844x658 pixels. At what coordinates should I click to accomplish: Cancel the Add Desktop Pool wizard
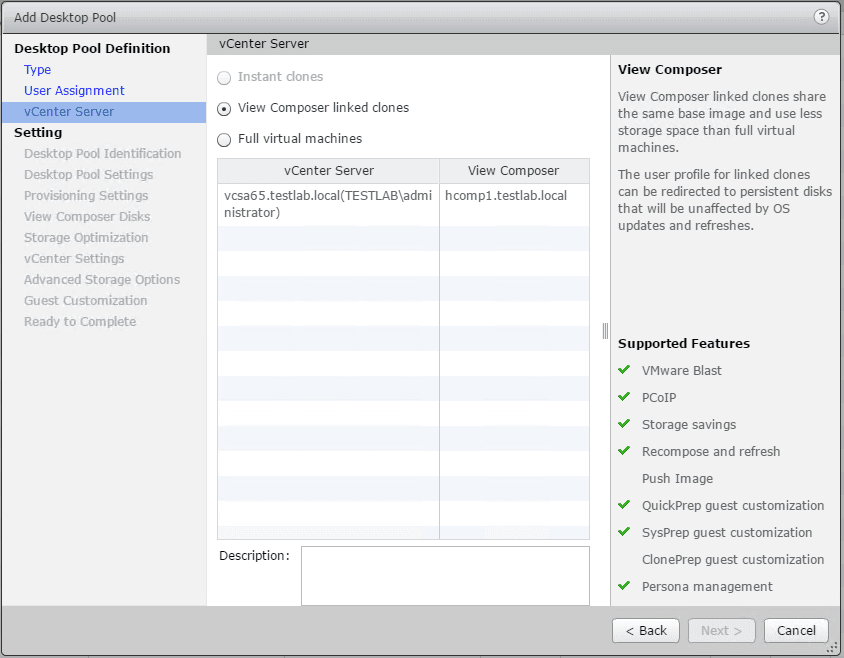[x=796, y=631]
